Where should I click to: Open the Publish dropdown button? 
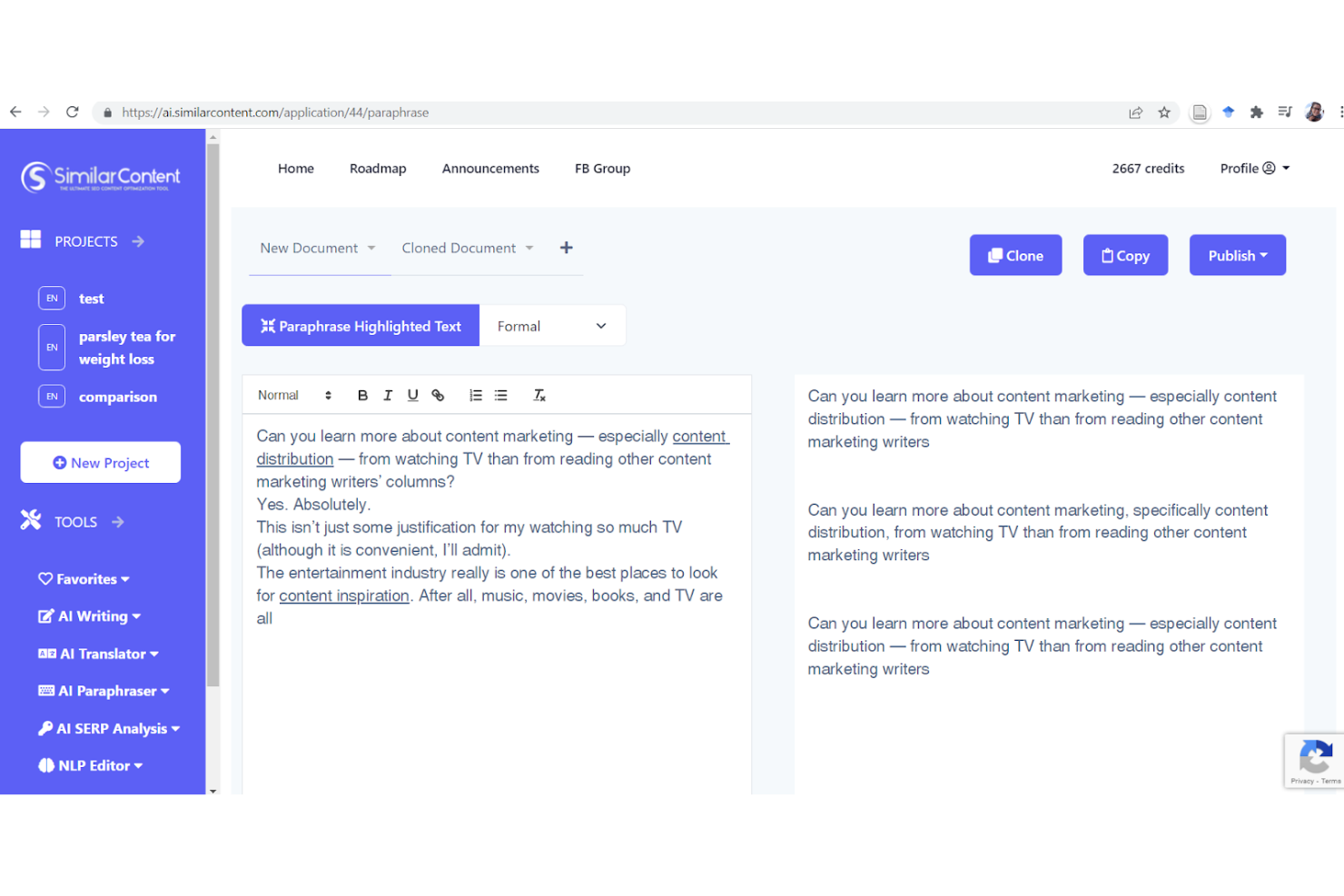[1238, 255]
